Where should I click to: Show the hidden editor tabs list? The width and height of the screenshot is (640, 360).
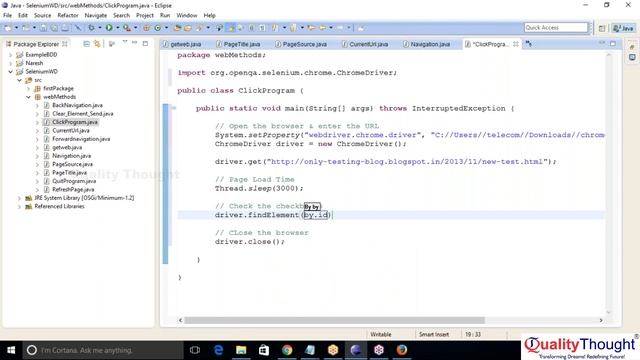(529, 44)
